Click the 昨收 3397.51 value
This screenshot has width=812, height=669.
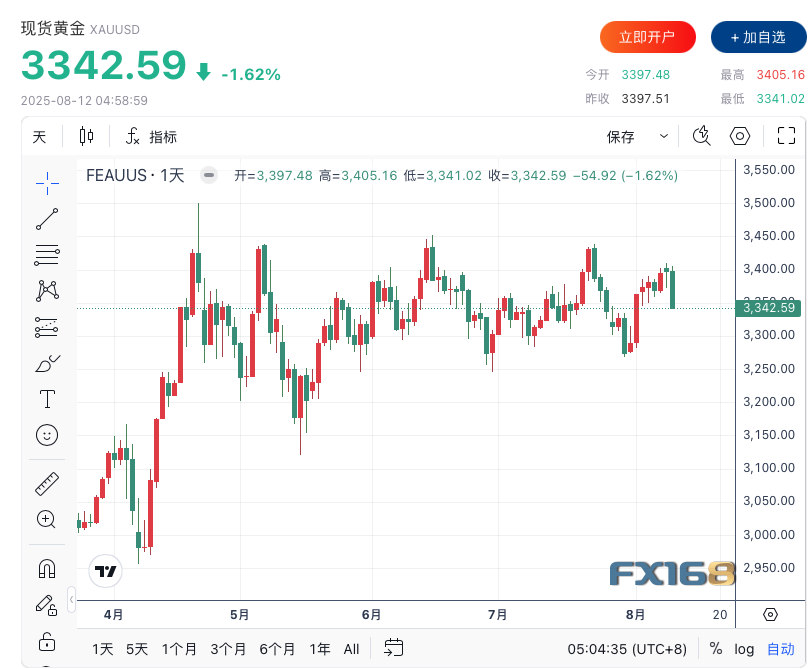coord(645,98)
